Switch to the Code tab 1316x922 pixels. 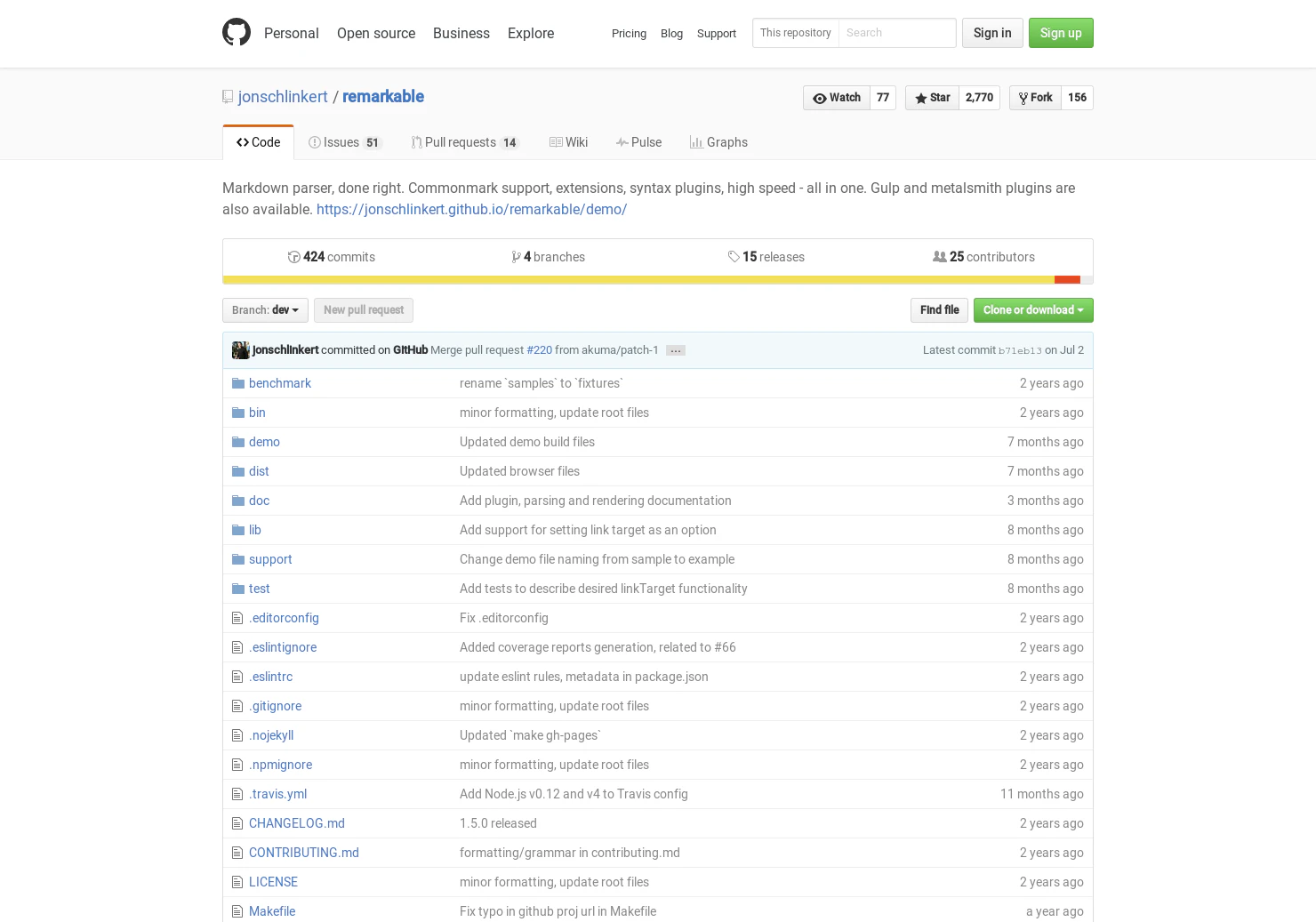point(258,142)
